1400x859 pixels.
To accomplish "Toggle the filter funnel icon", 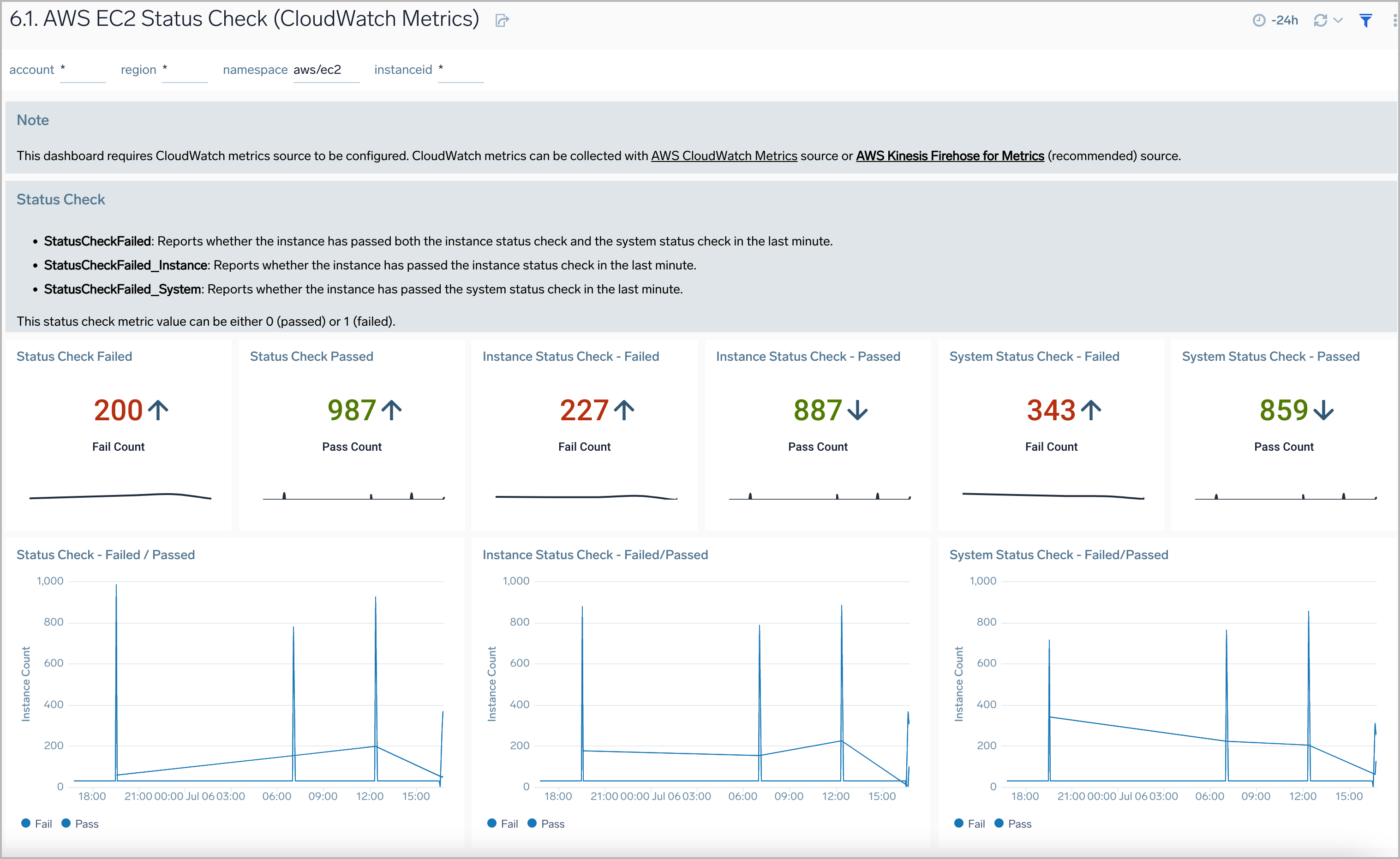I will [x=1366, y=20].
